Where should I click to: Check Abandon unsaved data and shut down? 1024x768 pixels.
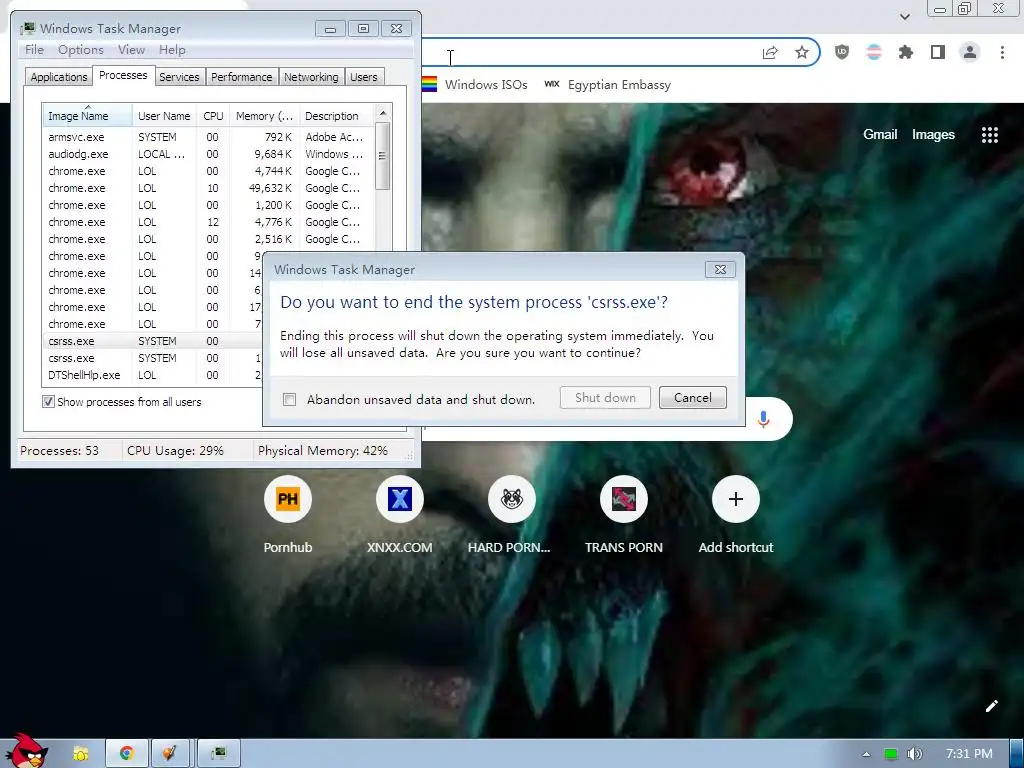coord(289,400)
